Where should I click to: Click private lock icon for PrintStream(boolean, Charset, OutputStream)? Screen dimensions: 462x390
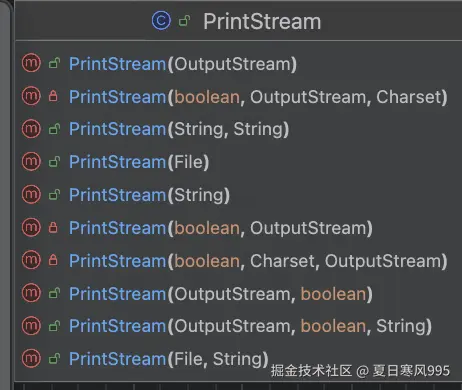(x=53, y=260)
